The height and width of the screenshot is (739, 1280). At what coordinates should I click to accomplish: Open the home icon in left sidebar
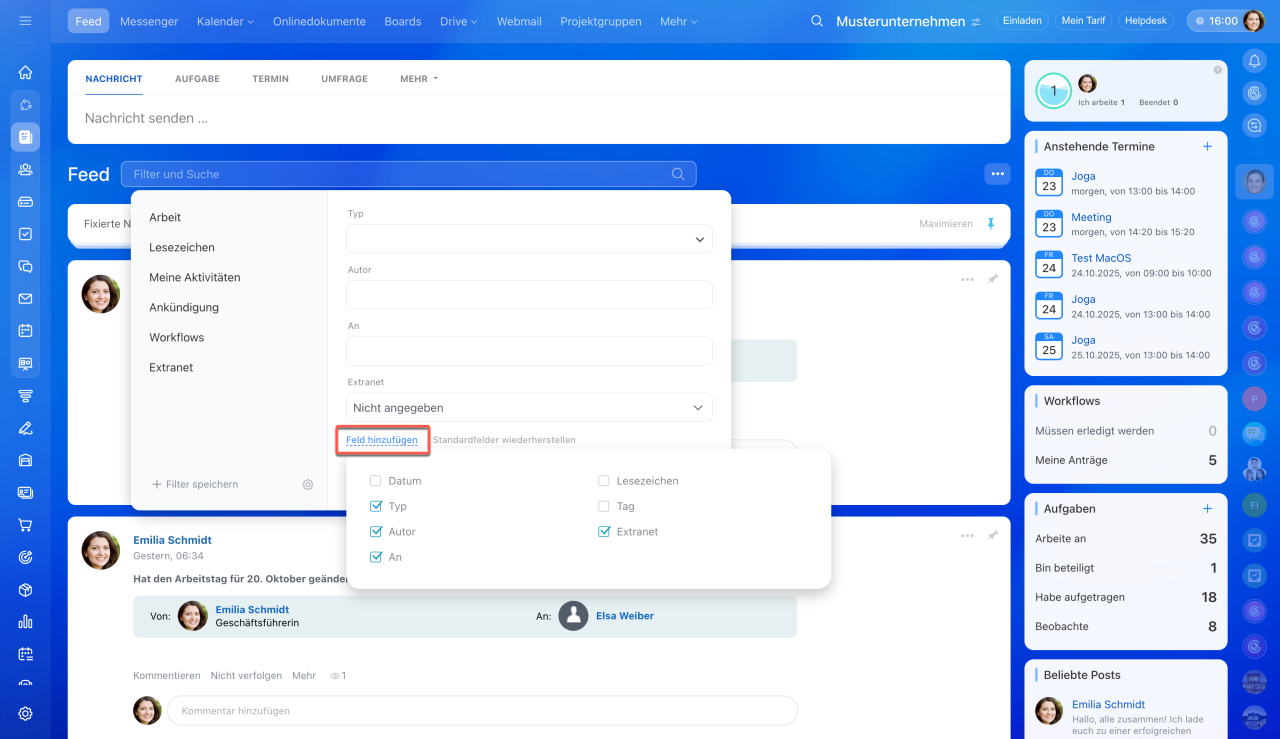pyautogui.click(x=25, y=72)
